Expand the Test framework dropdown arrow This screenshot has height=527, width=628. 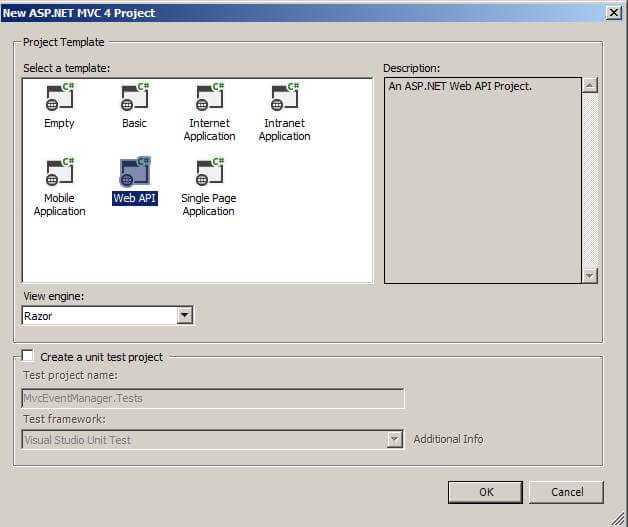[x=395, y=439]
